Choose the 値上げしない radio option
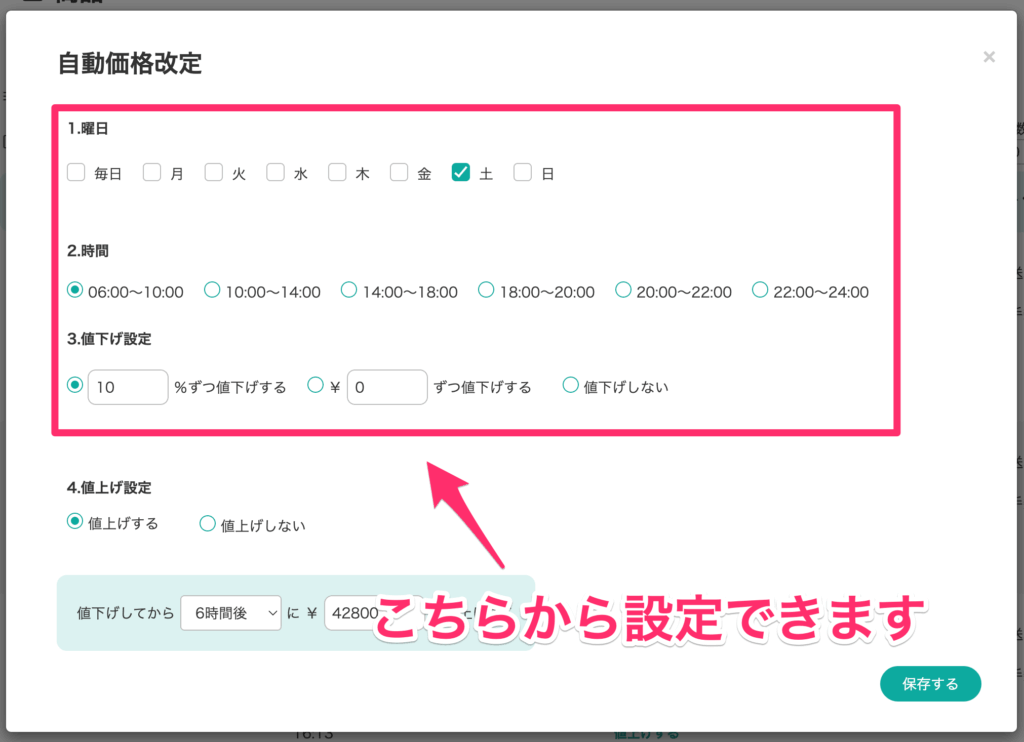The height and width of the screenshot is (742, 1024). tap(208, 523)
